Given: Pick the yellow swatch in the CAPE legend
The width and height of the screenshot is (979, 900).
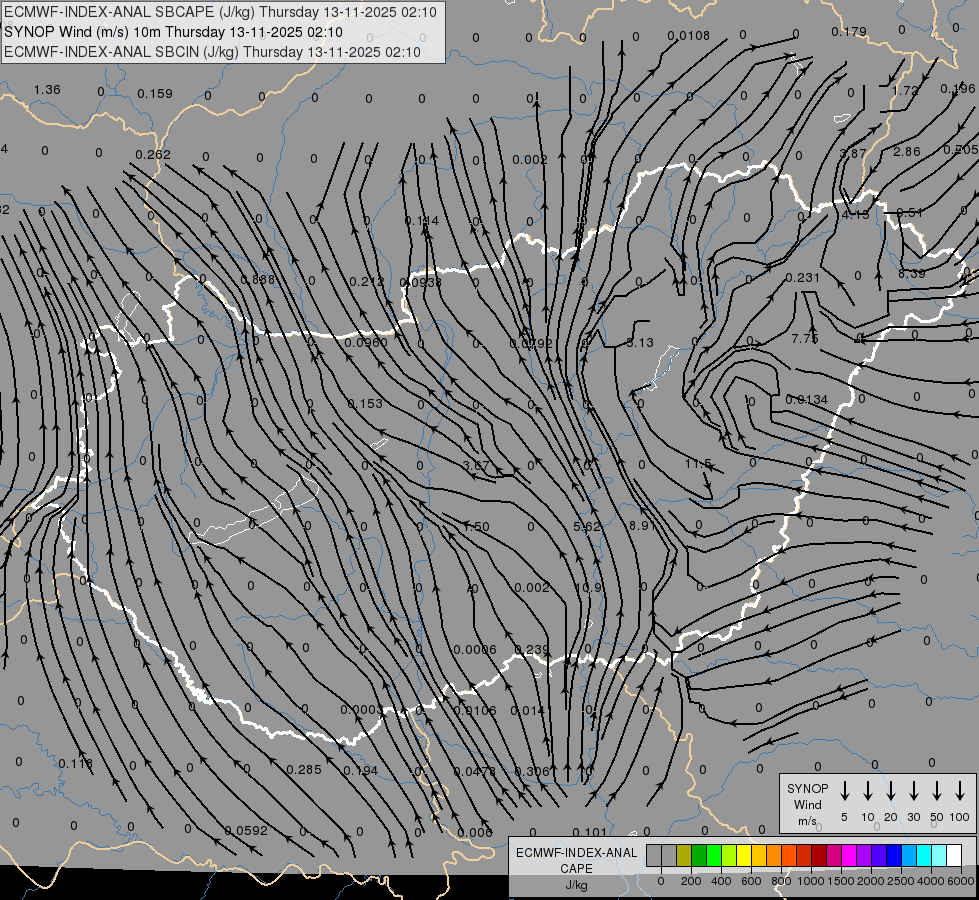Looking at the screenshot, I should (744, 855).
